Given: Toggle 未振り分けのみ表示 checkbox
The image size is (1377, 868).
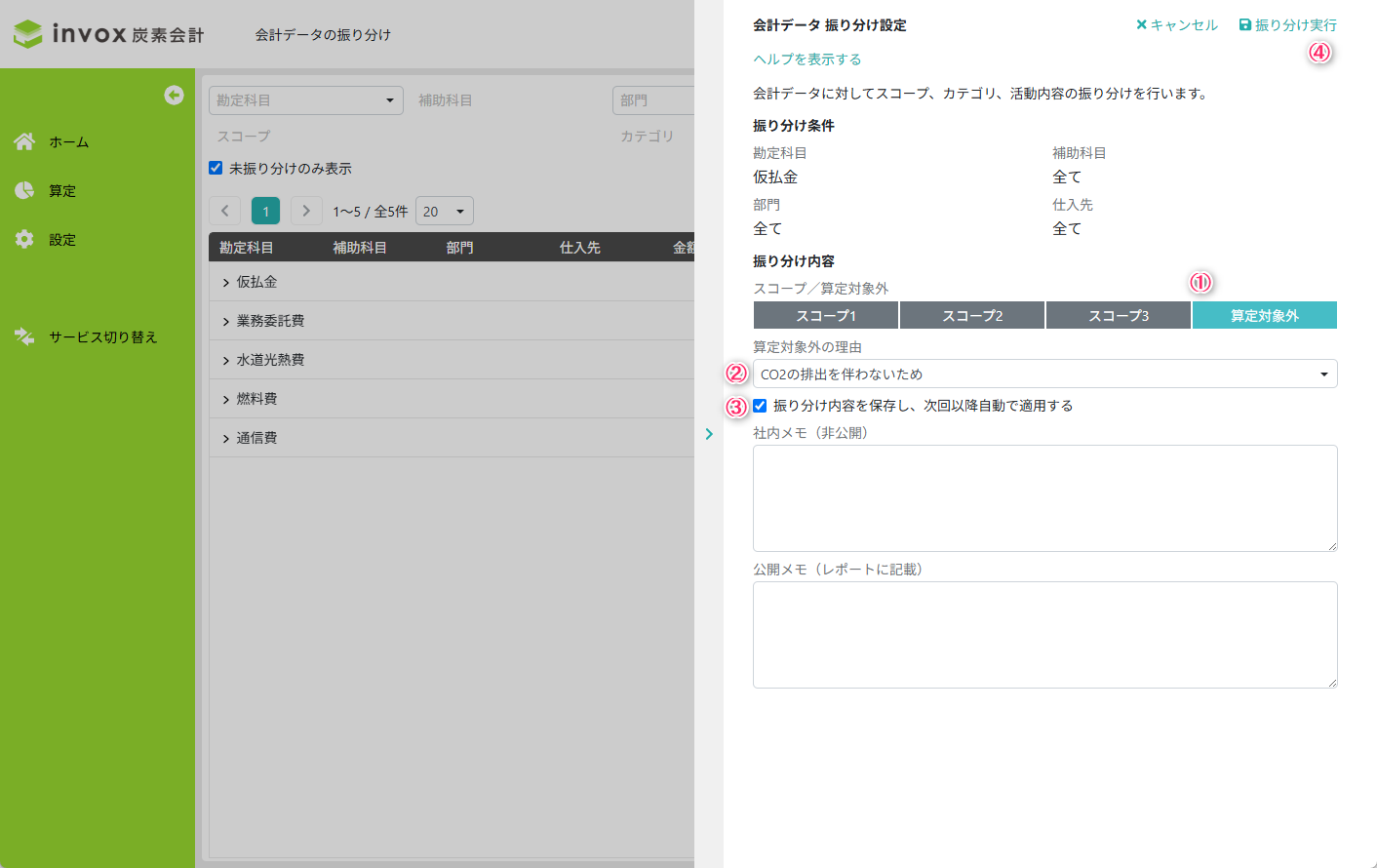Looking at the screenshot, I should pos(216,168).
